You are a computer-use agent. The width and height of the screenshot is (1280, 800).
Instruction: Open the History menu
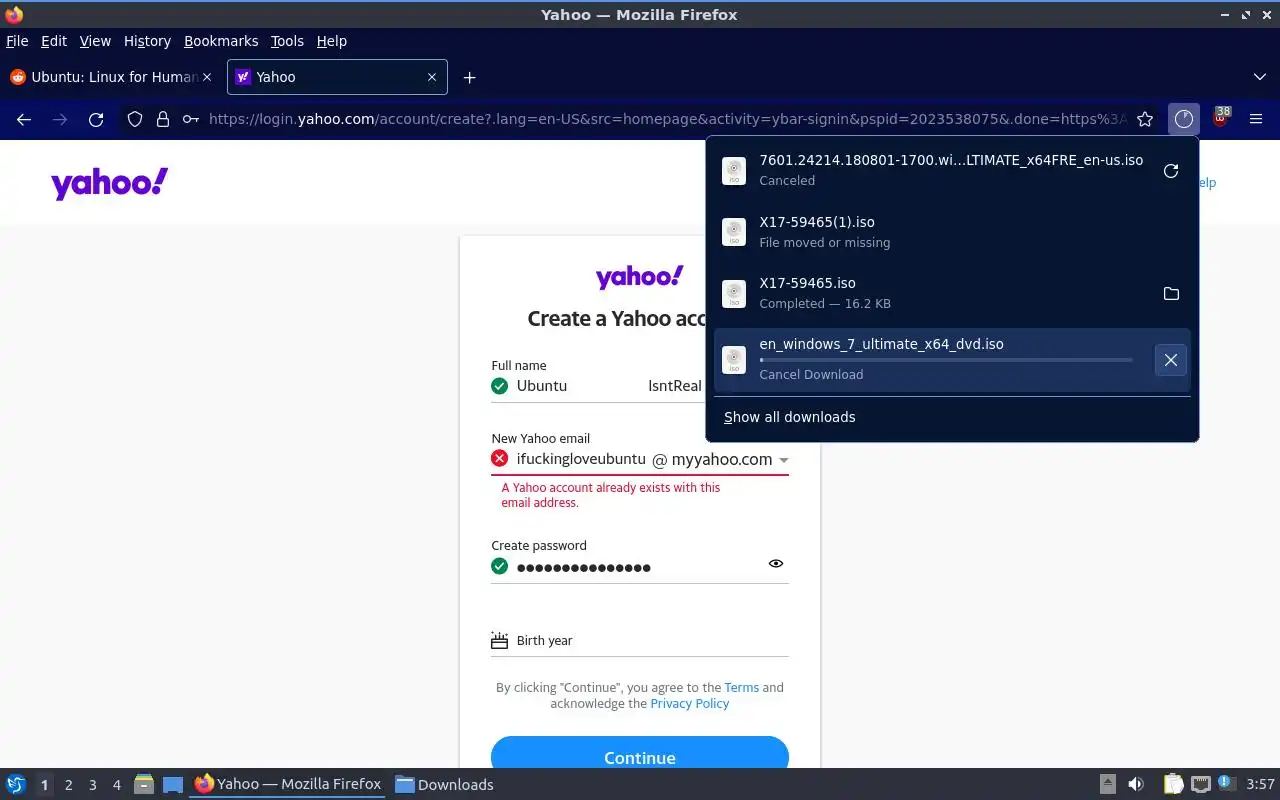(x=147, y=41)
